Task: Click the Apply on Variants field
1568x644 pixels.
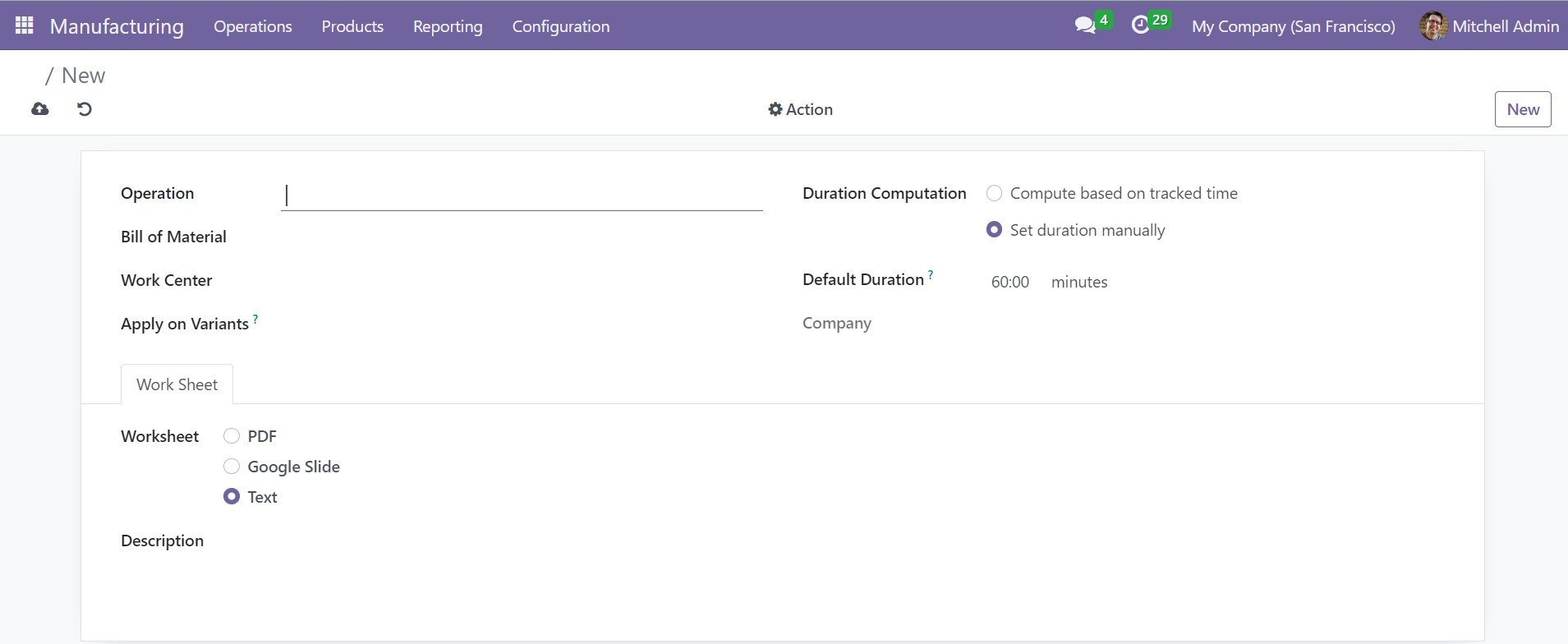Action: pos(522,324)
